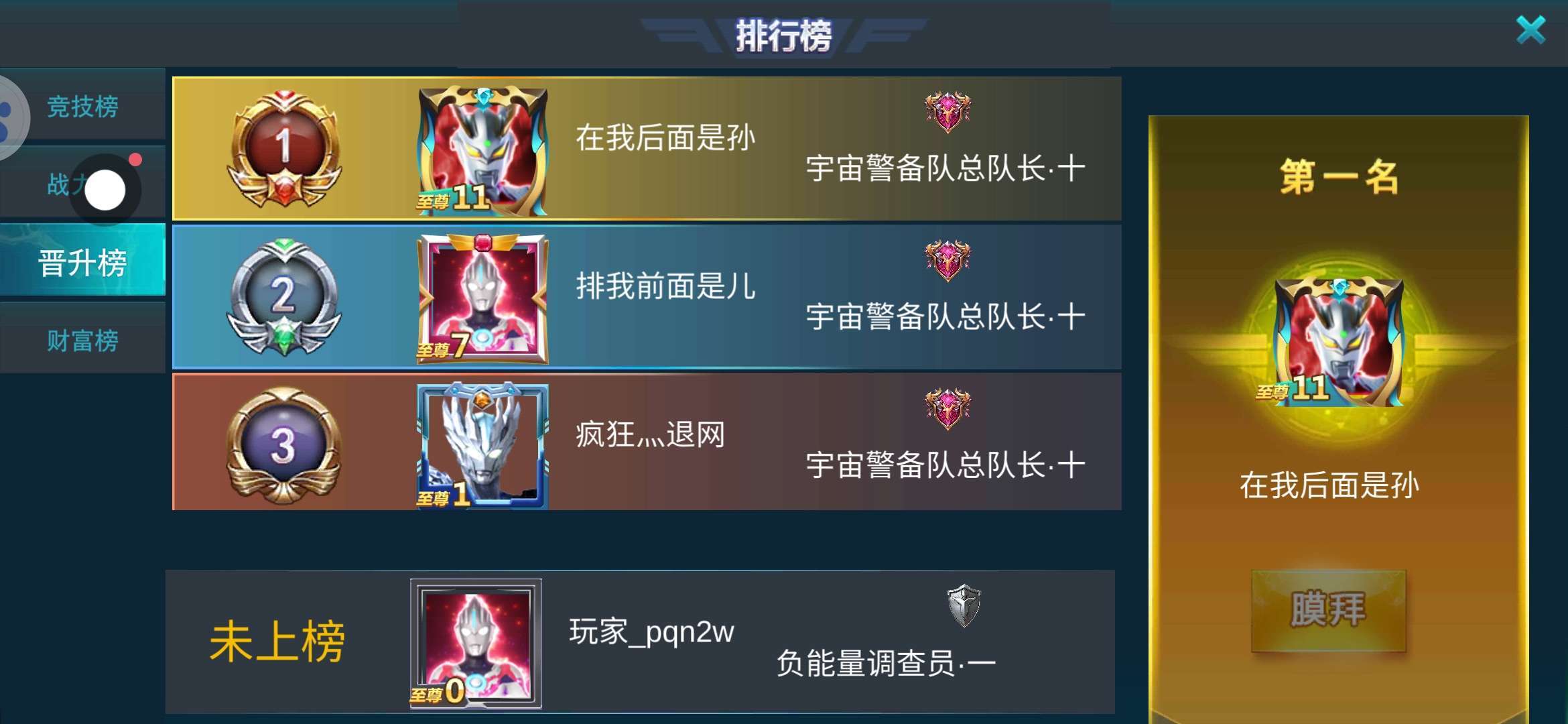Screen dimensions: 1568x724
Task: Switch to the 竞技榜 tab
Action: coord(83,106)
